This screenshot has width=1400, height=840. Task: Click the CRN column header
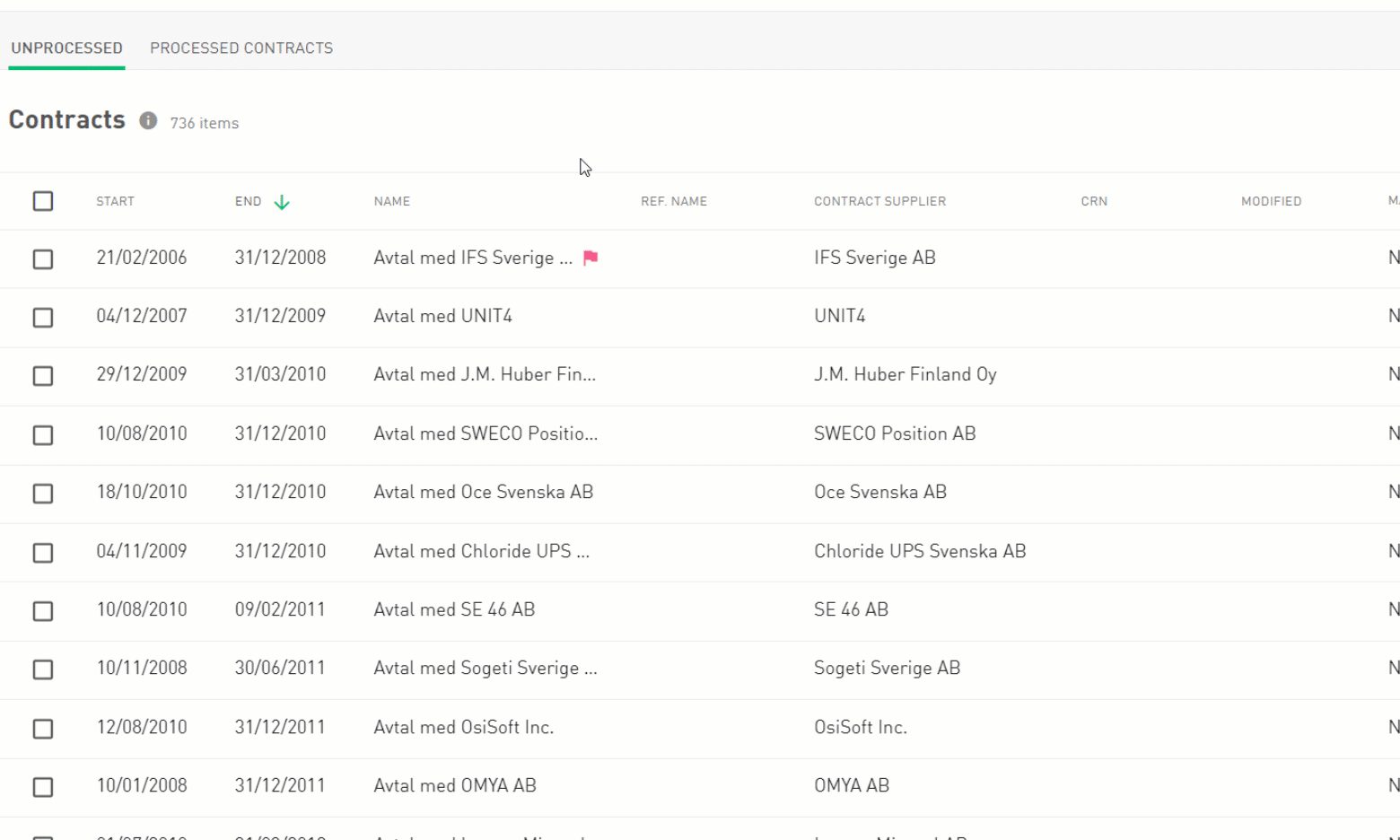[1094, 202]
